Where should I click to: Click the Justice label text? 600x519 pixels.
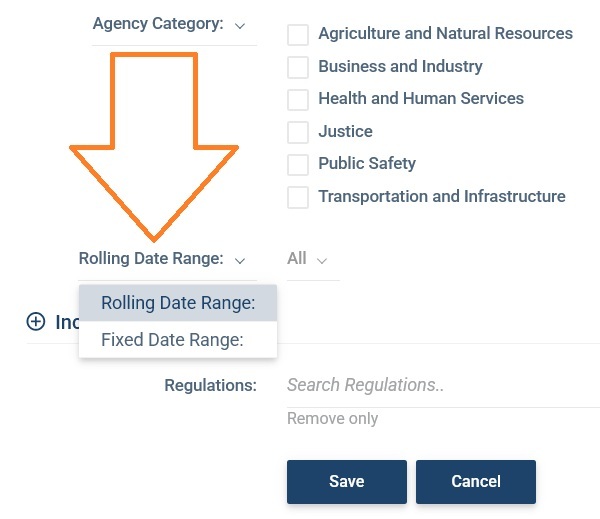click(x=345, y=132)
